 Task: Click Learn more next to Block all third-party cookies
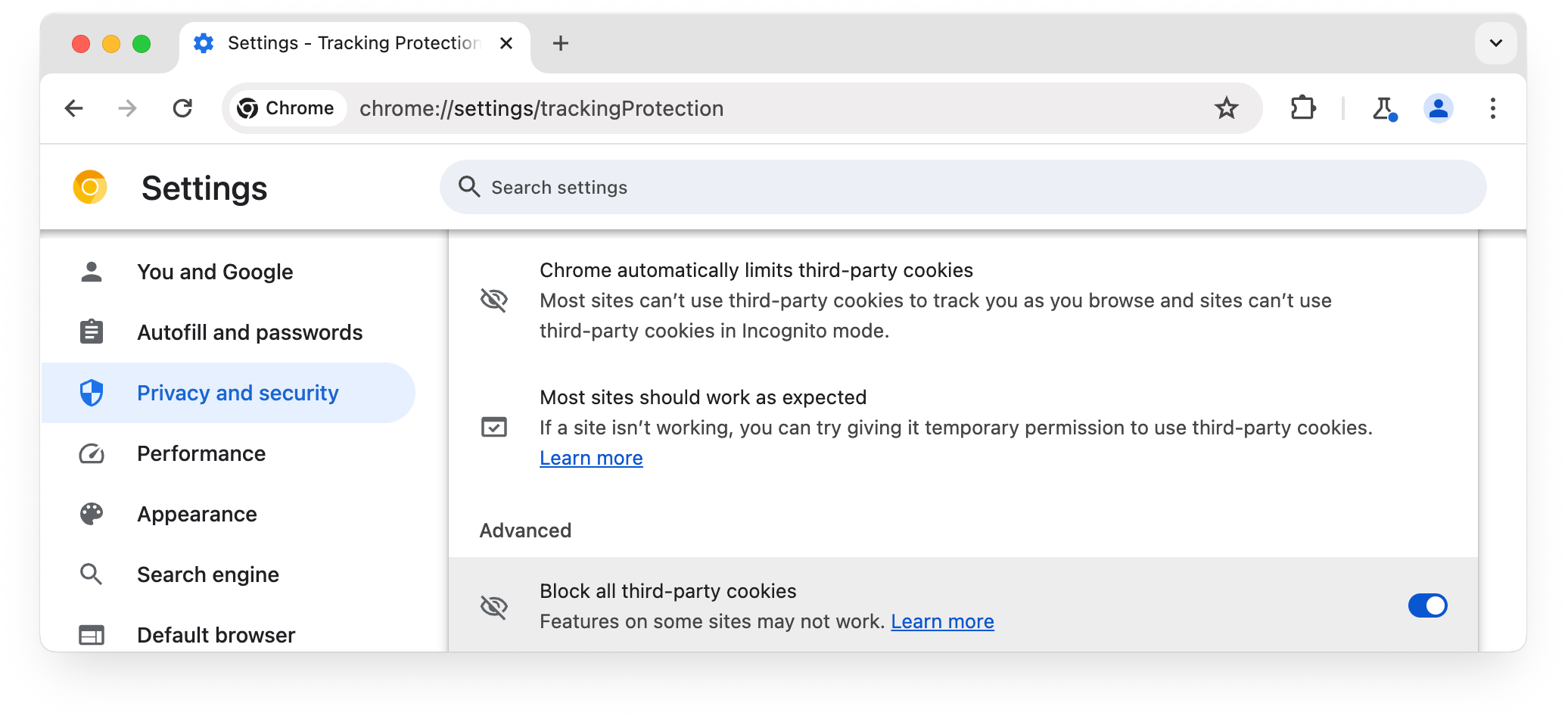click(942, 621)
